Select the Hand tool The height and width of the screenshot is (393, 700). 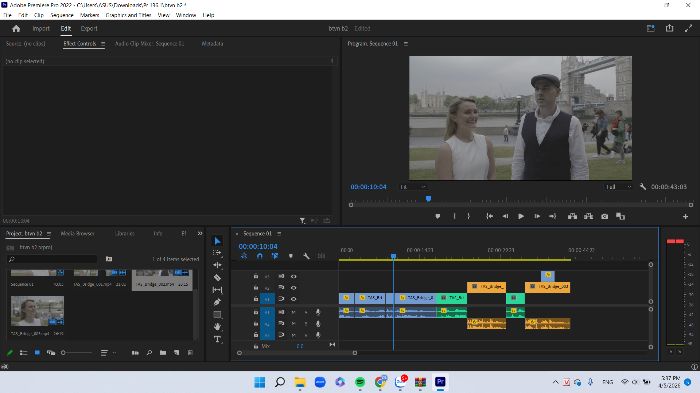[217, 327]
